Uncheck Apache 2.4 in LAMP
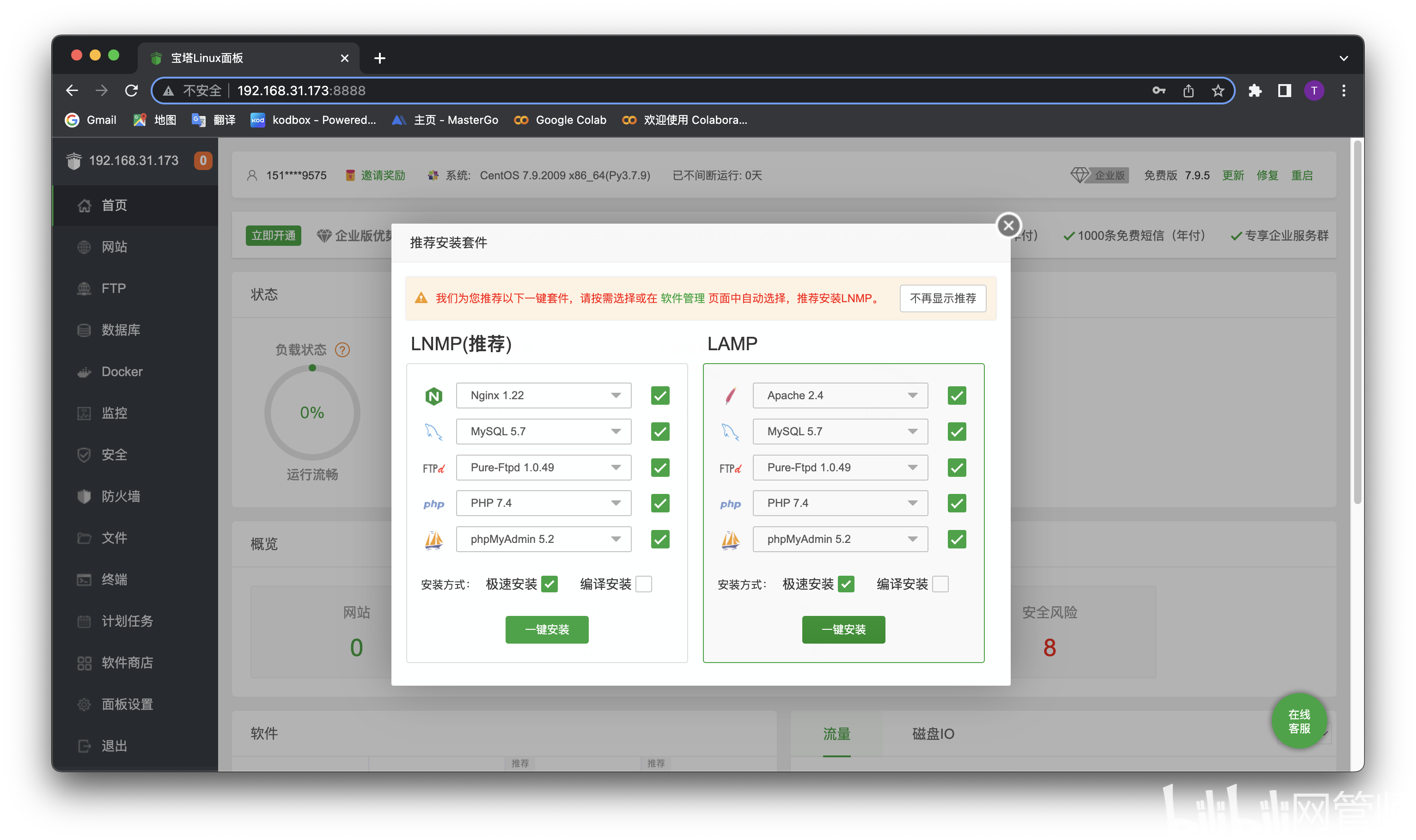 957,396
